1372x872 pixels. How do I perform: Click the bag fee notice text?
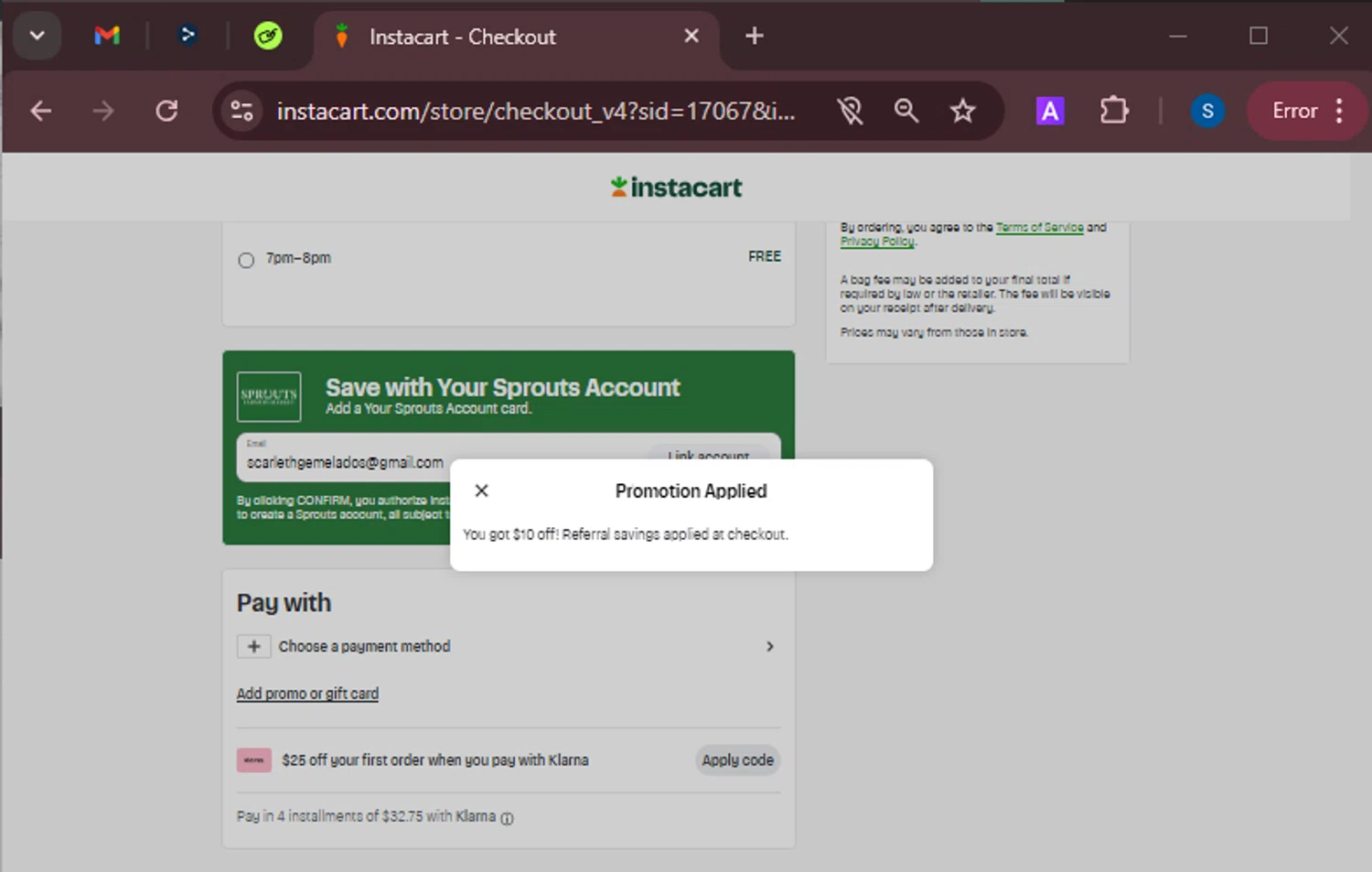pyautogui.click(x=975, y=294)
